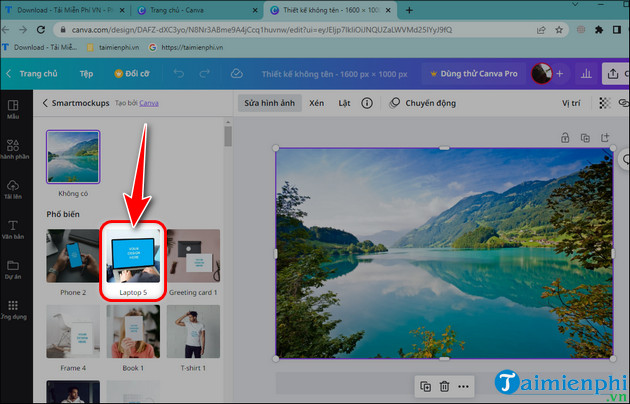630x404 pixels.
Task: Open more options three-dots icon
Action: 463,387
